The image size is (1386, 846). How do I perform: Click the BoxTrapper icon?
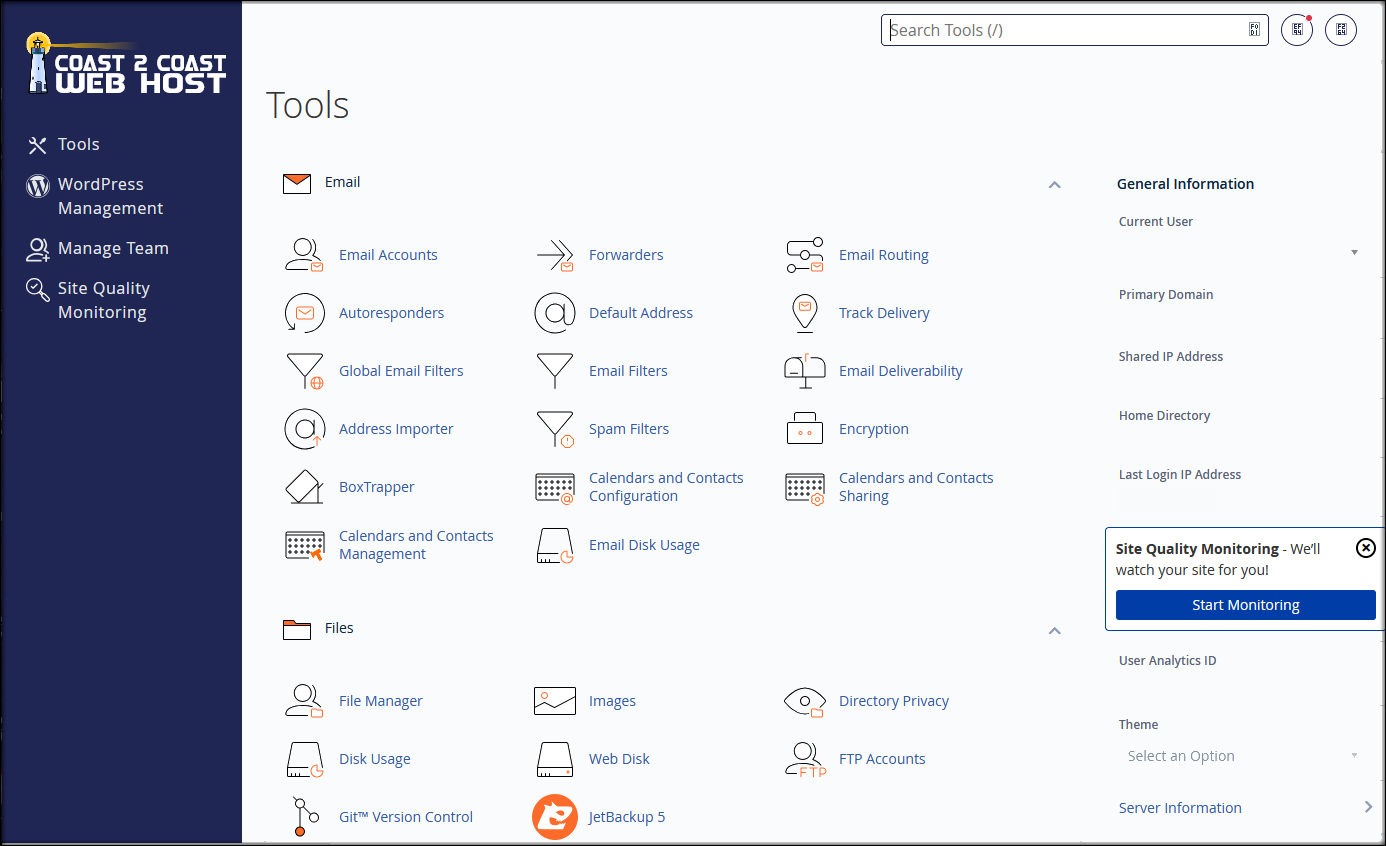[304, 487]
